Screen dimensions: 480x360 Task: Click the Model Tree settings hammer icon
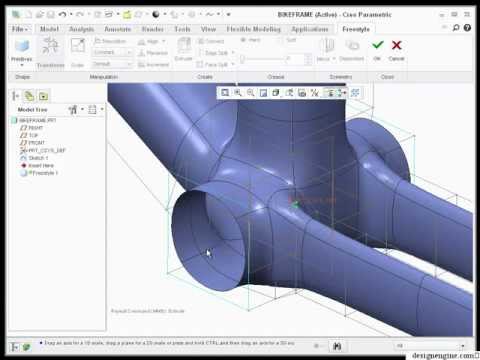click(x=73, y=109)
